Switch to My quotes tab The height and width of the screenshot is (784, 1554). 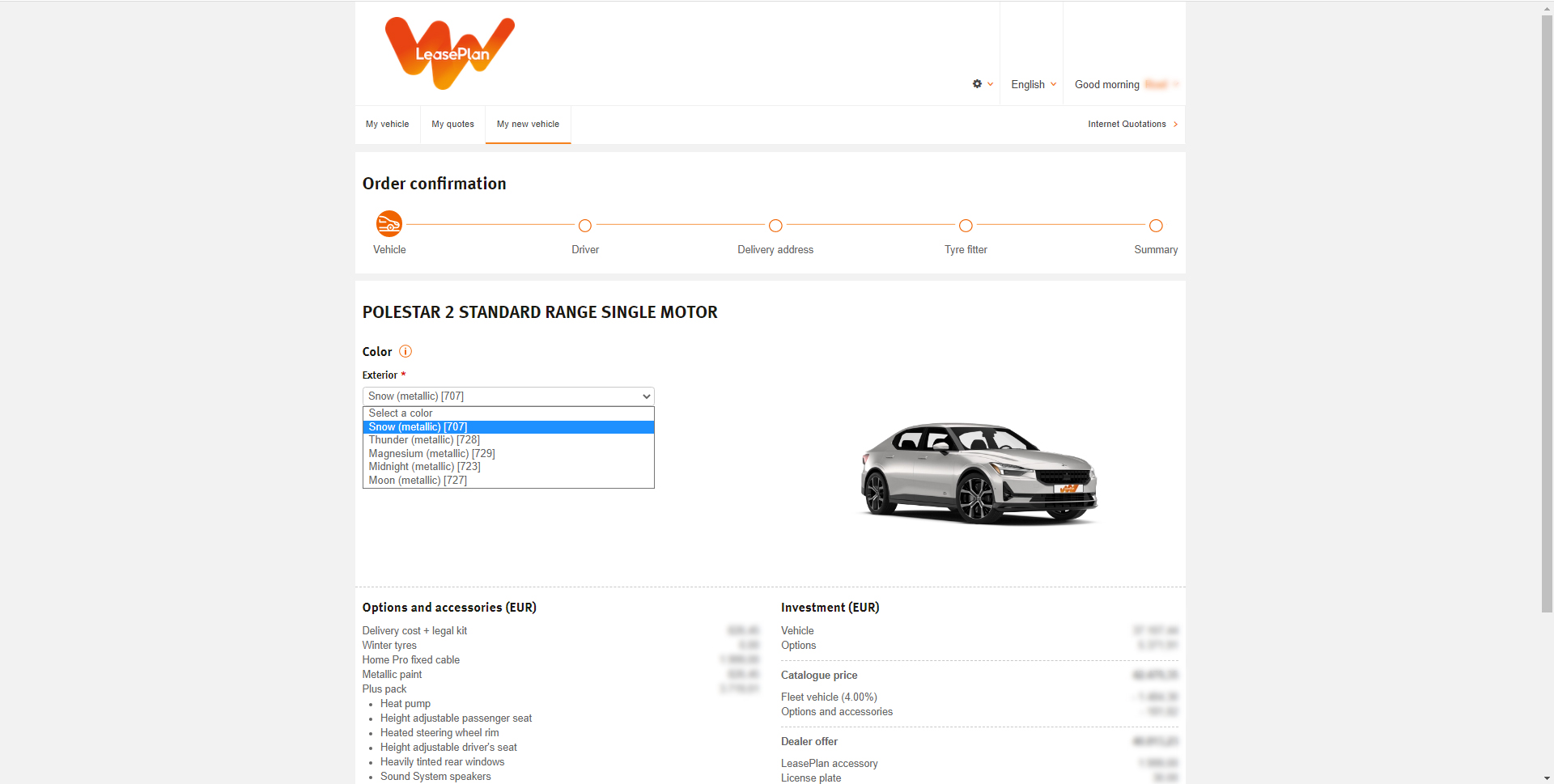452,125
